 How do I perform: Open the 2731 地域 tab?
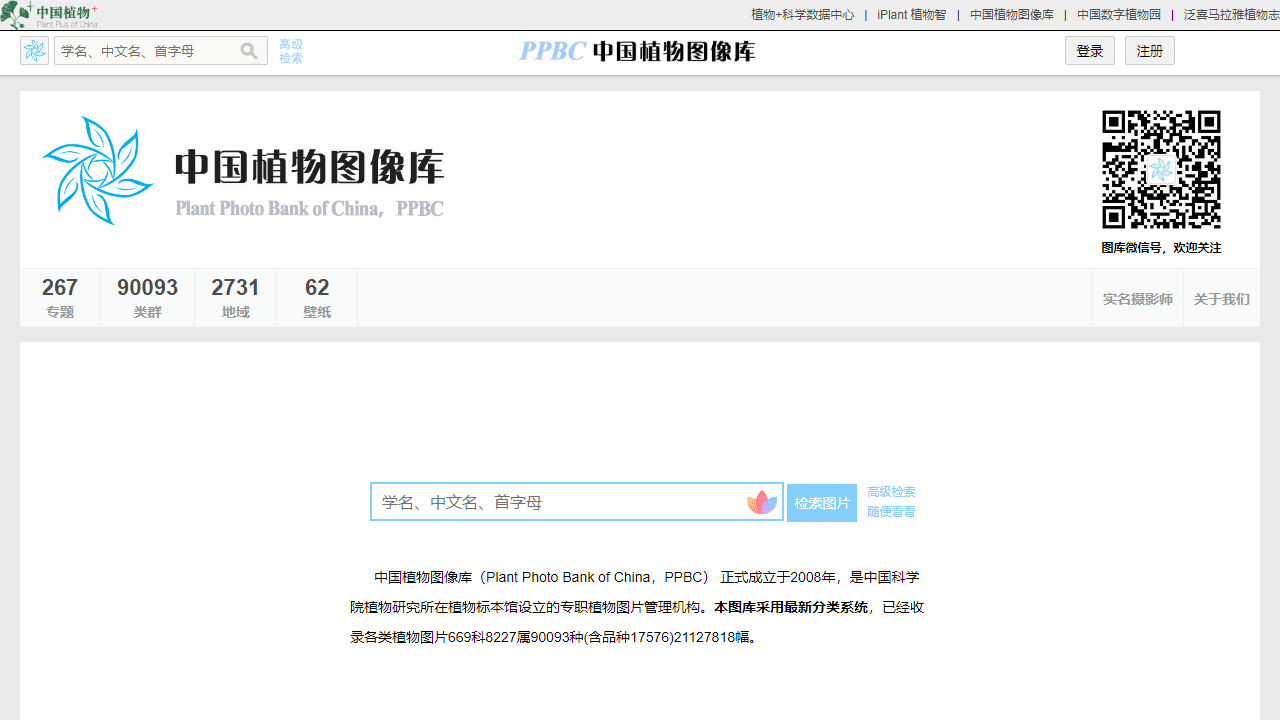tap(235, 298)
